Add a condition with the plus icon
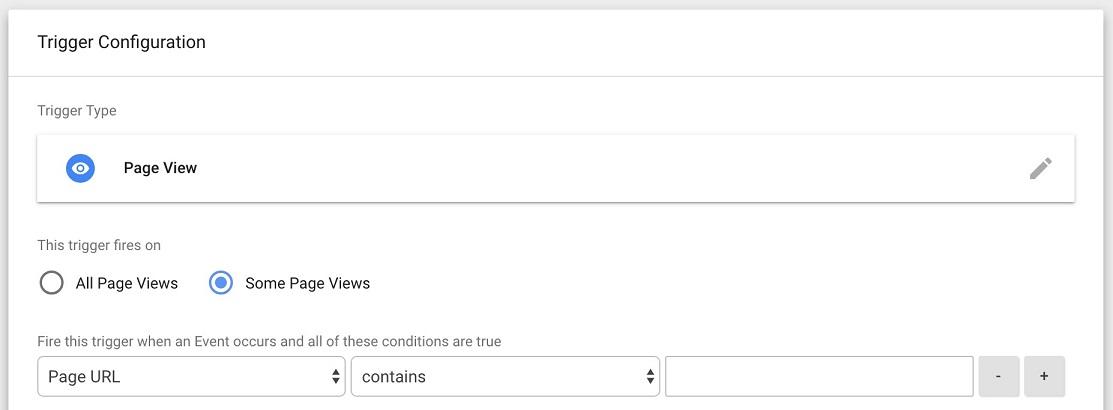 [x=1044, y=377]
